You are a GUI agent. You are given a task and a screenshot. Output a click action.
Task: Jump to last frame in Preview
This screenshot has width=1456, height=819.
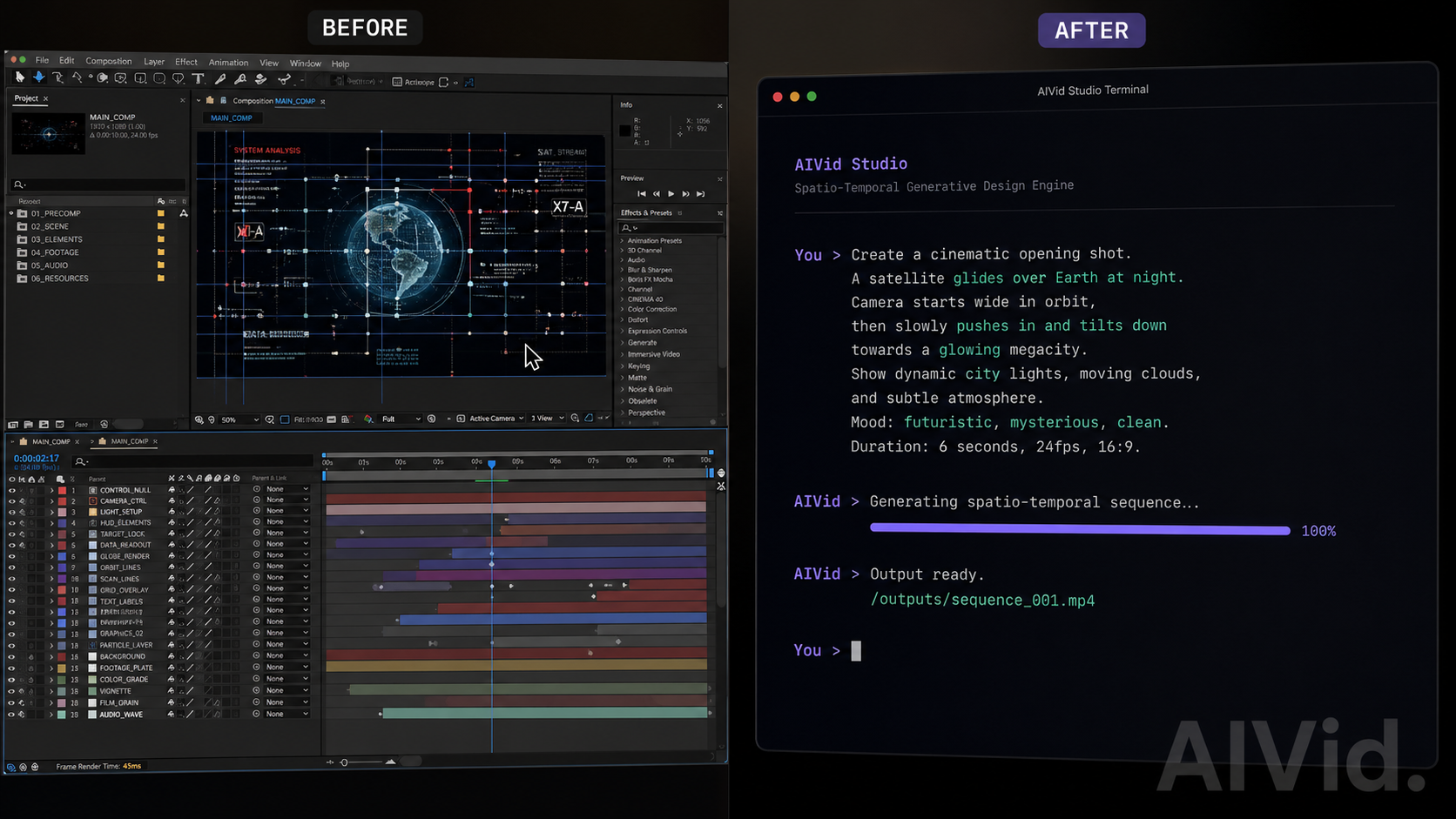point(700,194)
